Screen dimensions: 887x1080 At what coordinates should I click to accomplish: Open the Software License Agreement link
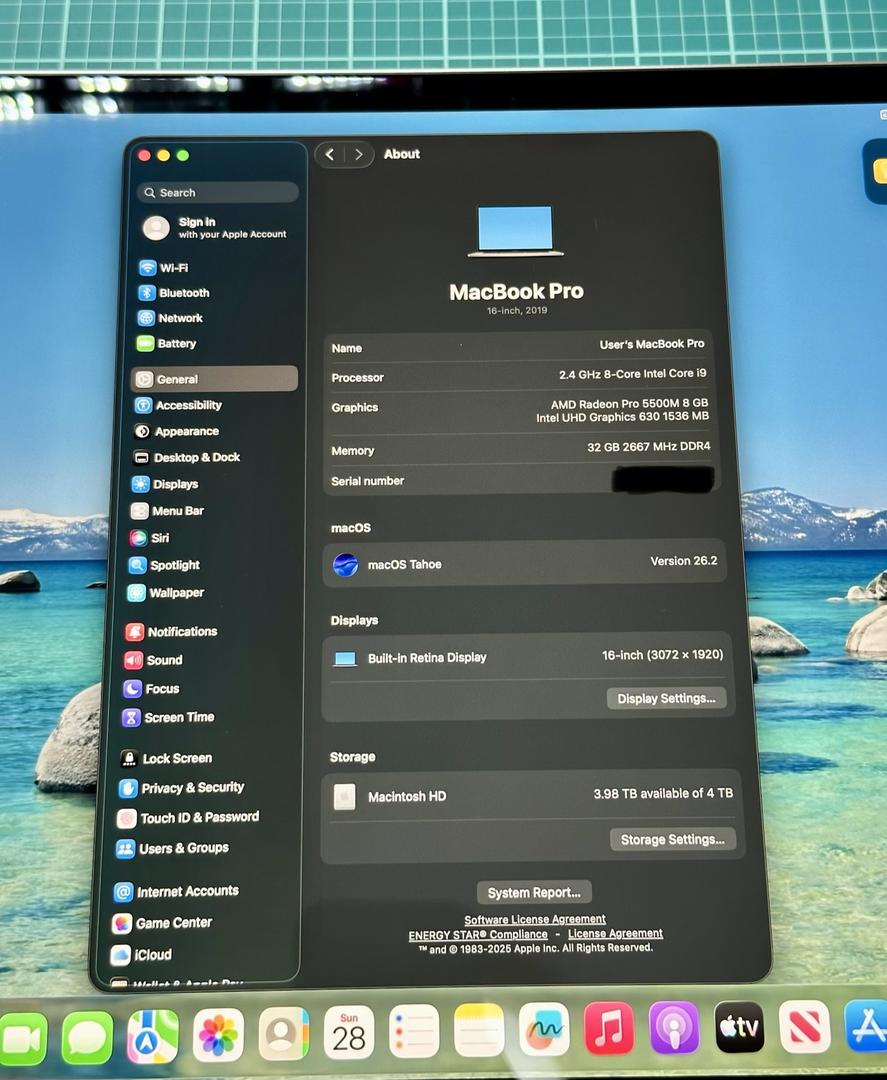click(x=534, y=920)
